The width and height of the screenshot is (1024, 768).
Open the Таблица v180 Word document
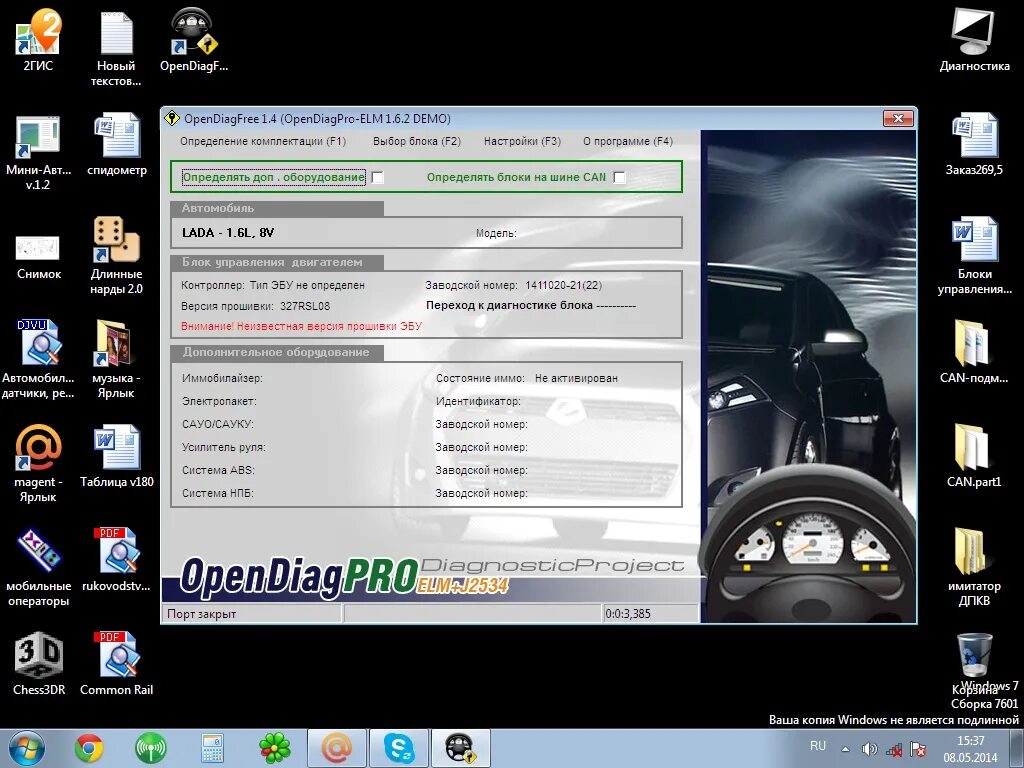(117, 456)
